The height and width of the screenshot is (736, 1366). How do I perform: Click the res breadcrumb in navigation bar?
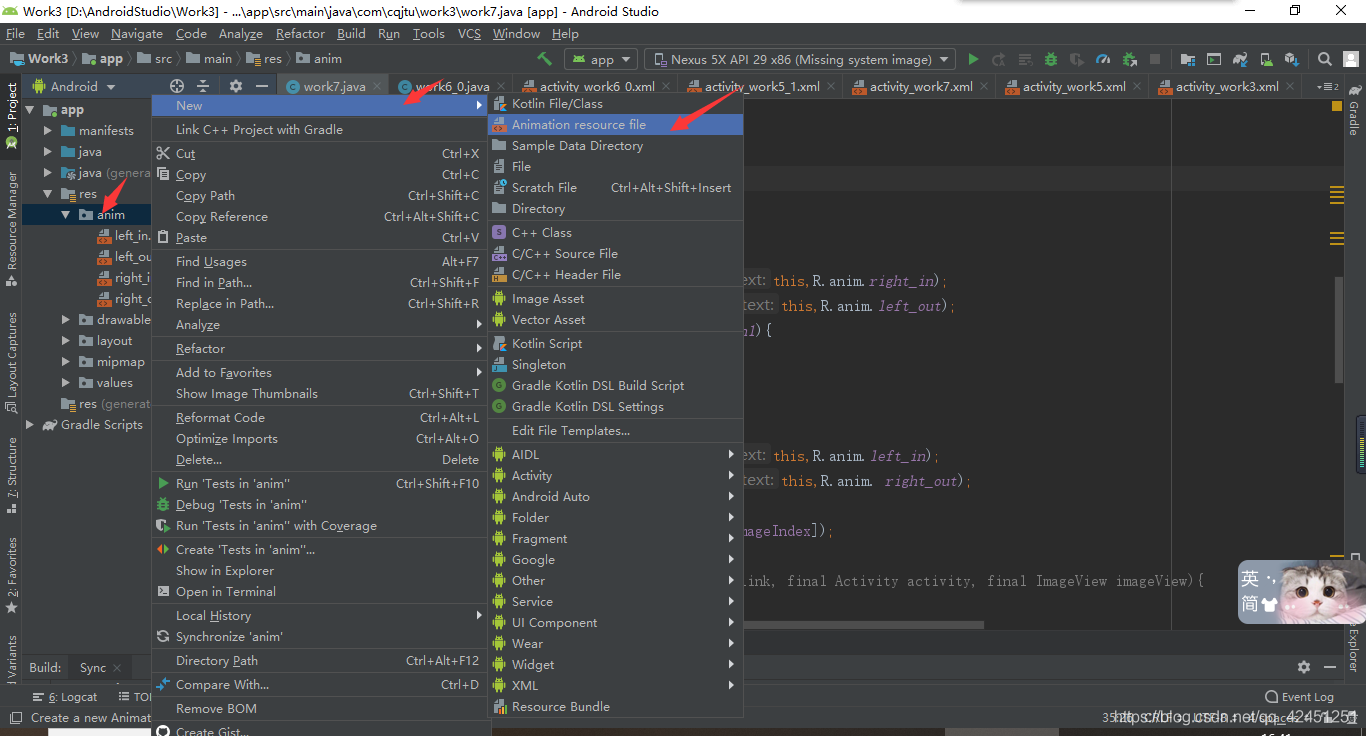(x=264, y=59)
